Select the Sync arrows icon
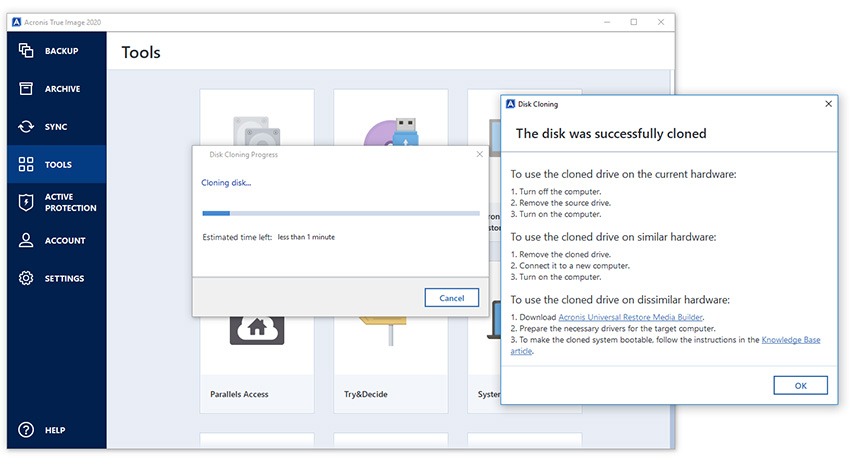 click(26, 127)
